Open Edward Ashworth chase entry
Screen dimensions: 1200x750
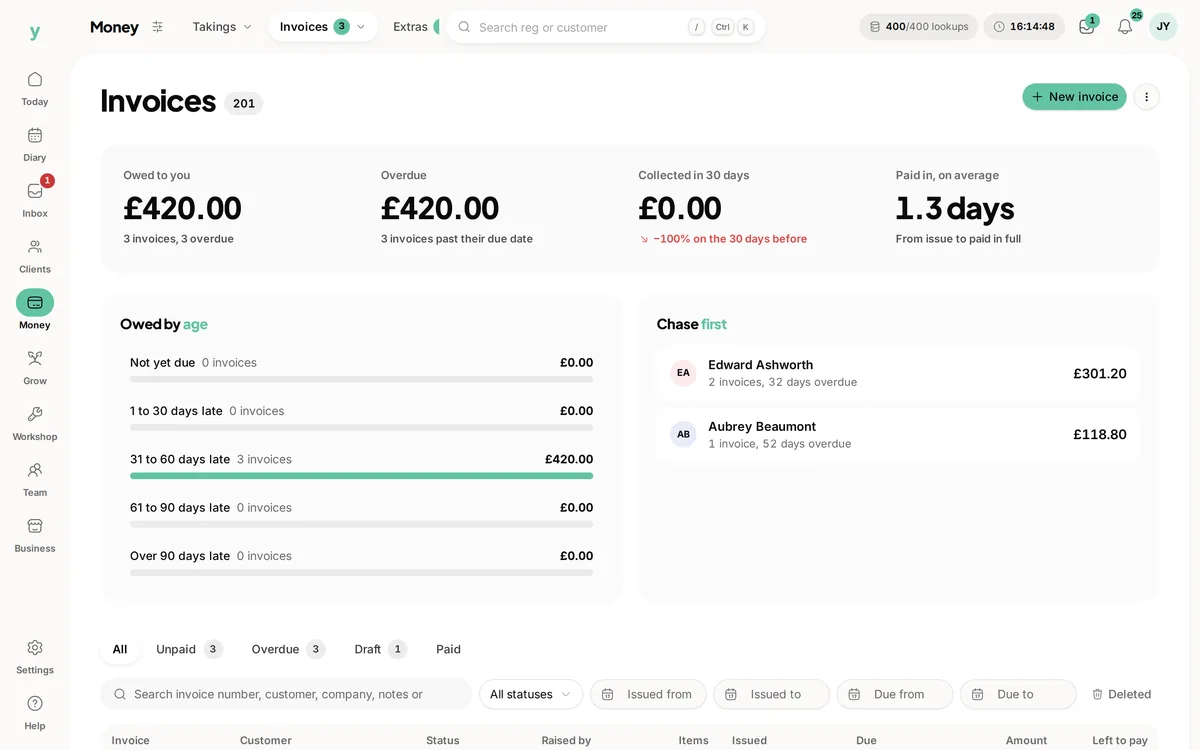coord(898,373)
